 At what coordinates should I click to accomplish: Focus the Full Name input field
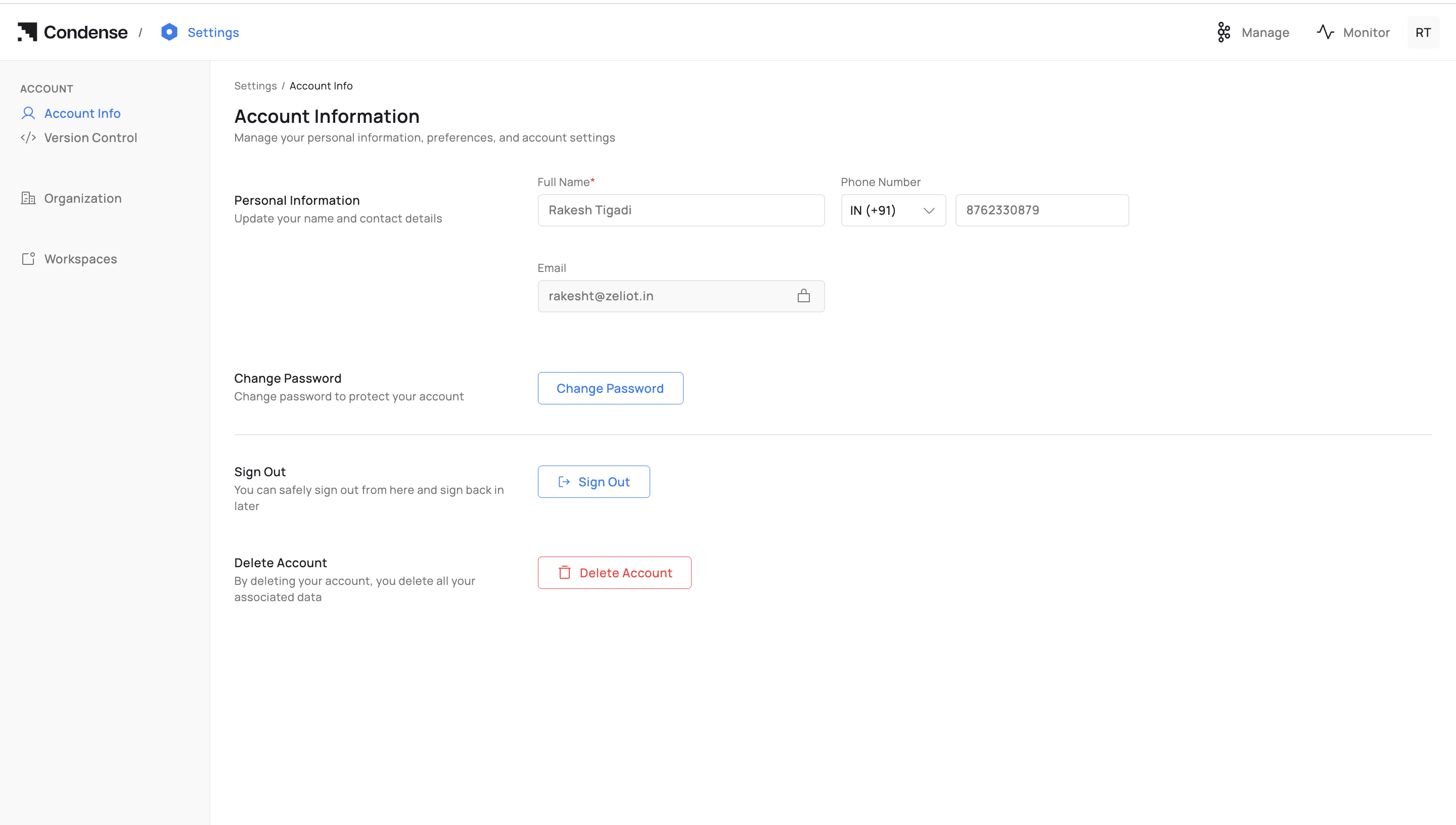pos(680,210)
